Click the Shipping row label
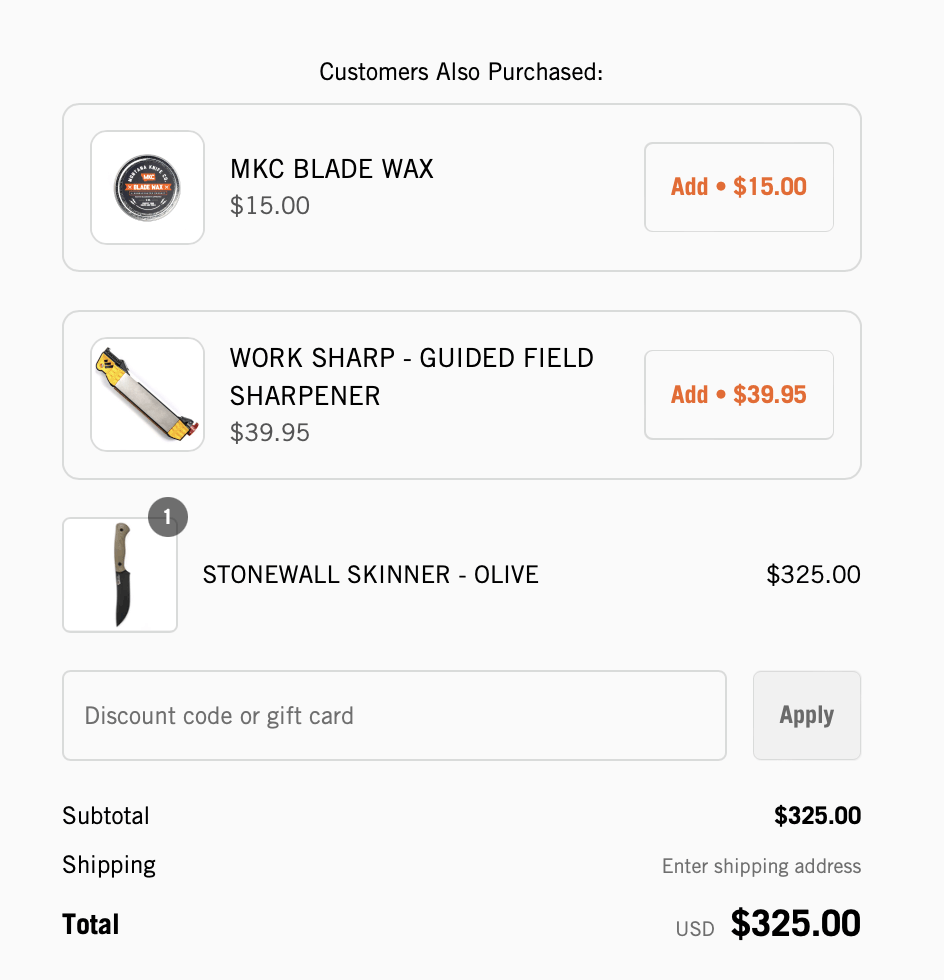 109,865
